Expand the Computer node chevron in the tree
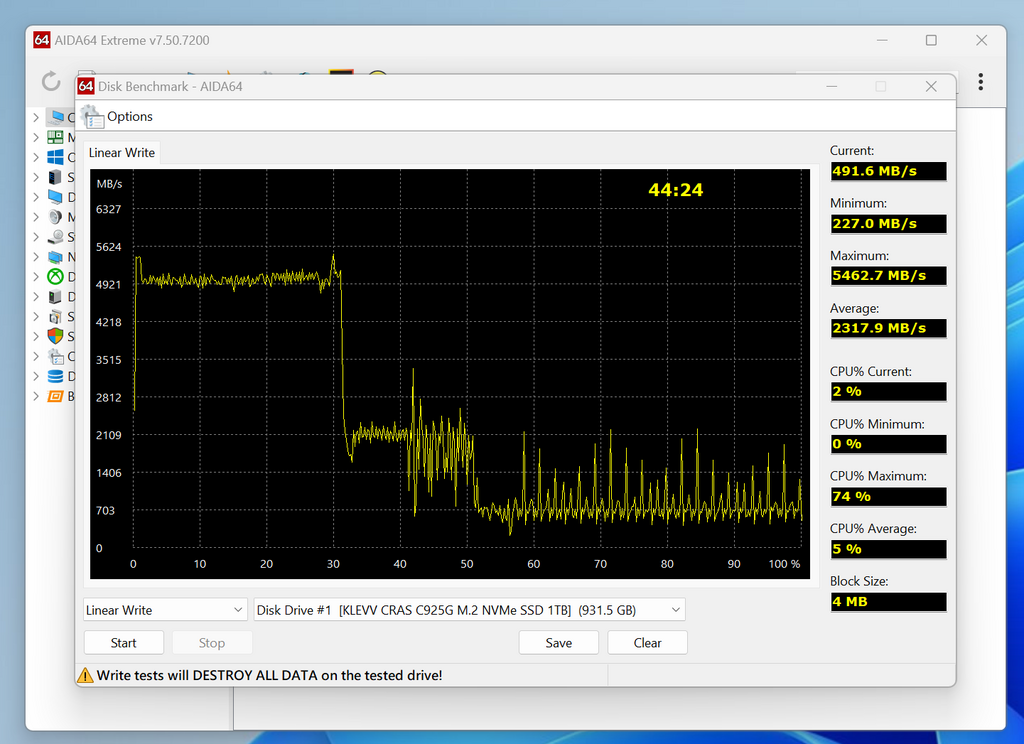This screenshot has width=1024, height=744. (x=36, y=118)
